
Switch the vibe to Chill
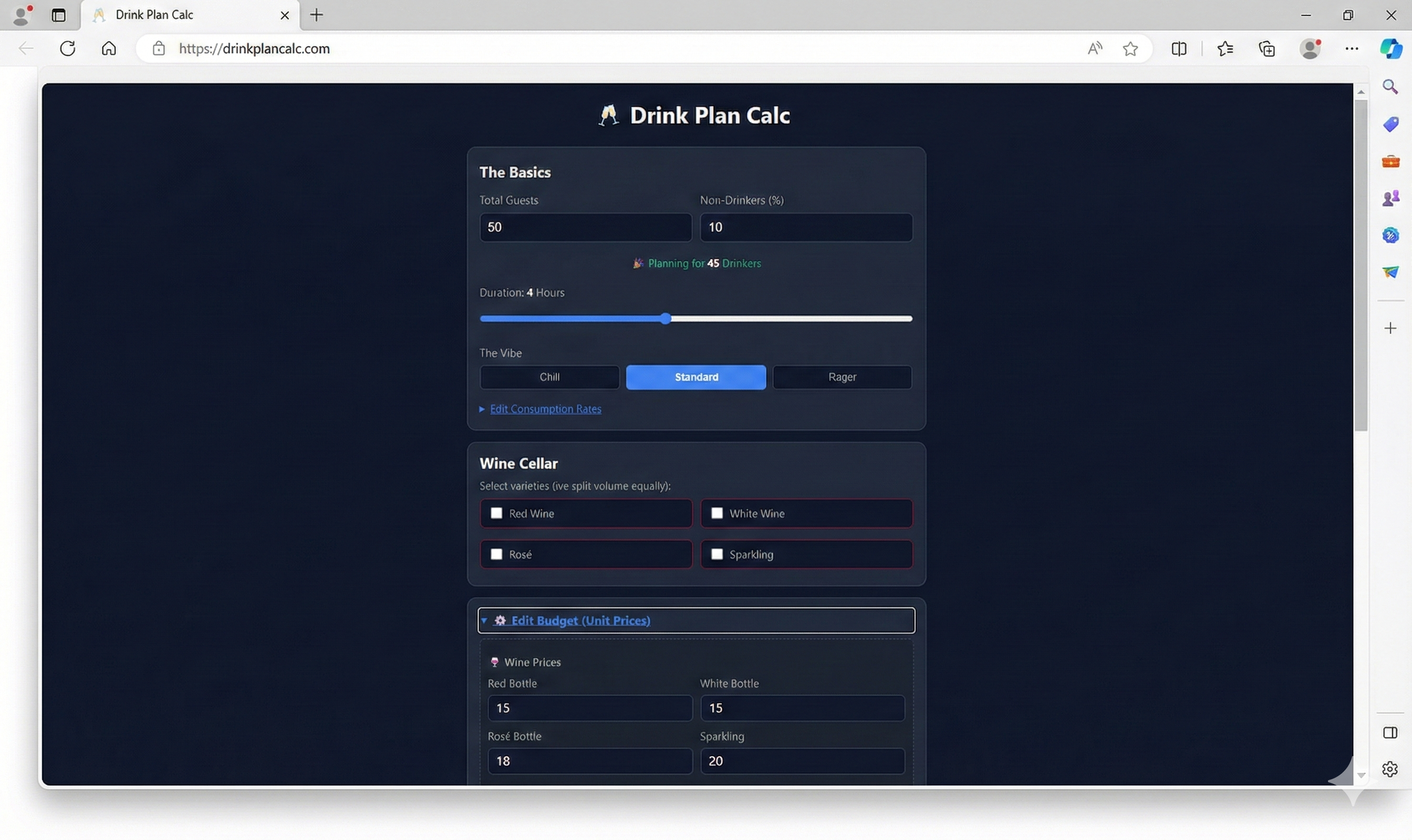click(548, 377)
